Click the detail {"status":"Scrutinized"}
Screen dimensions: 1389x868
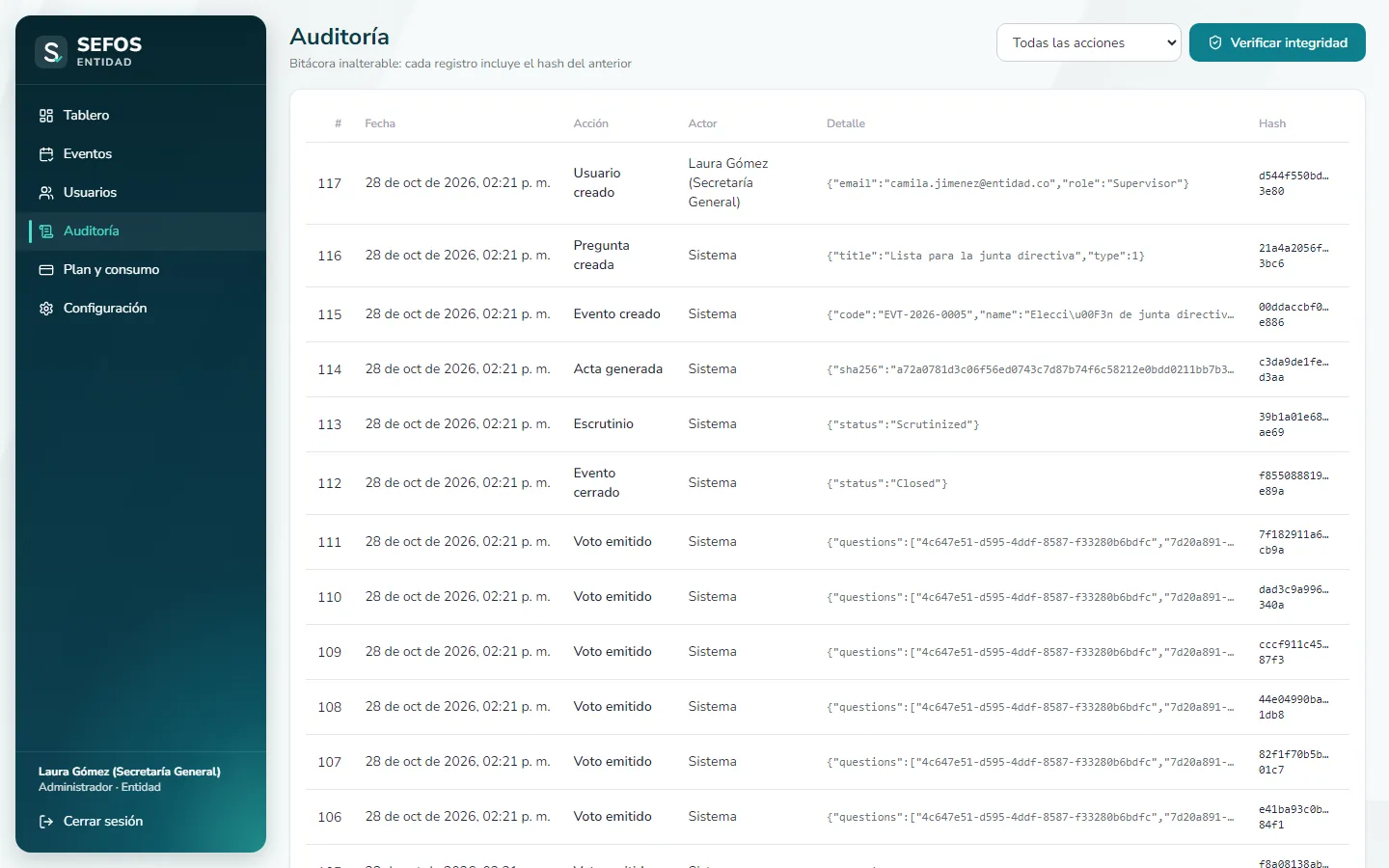click(903, 425)
